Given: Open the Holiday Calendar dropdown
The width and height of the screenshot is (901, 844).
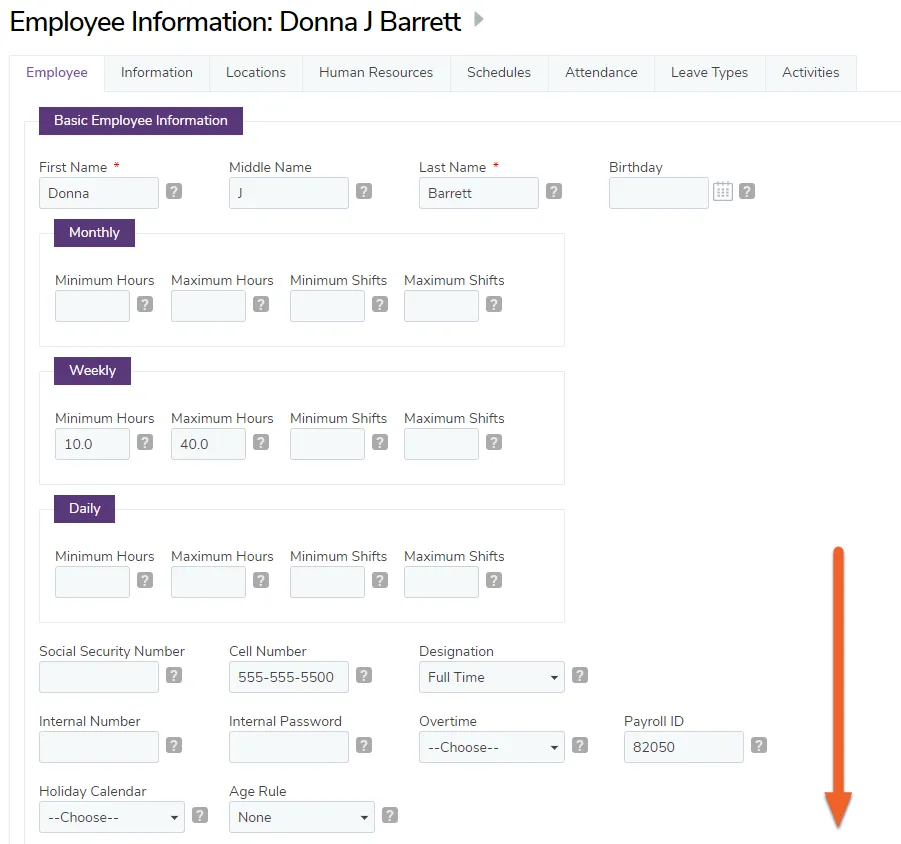Looking at the screenshot, I should (x=112, y=817).
